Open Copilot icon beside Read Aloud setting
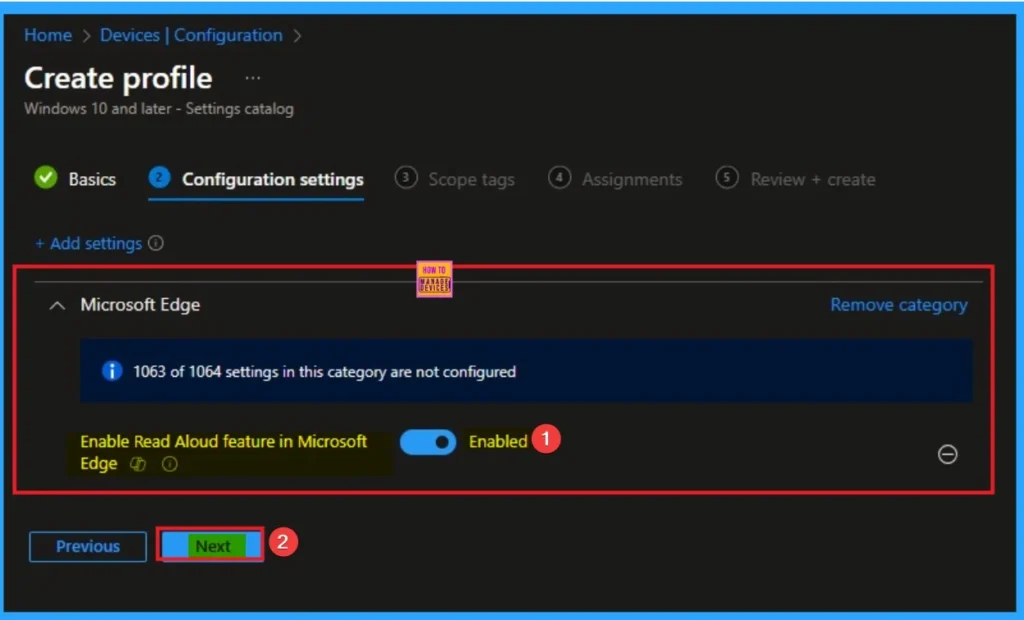 point(138,464)
